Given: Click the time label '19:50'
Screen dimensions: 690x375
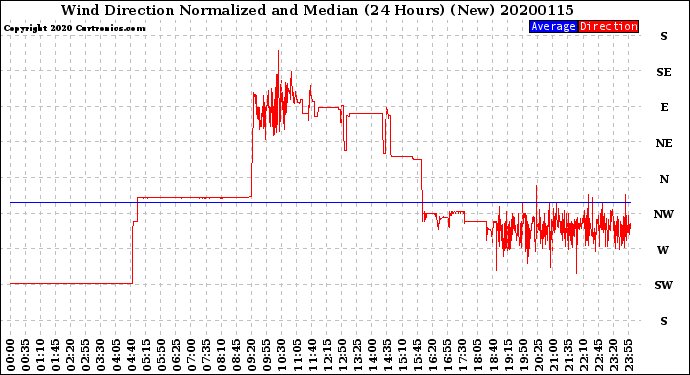Looking at the screenshot, I should (522, 355).
